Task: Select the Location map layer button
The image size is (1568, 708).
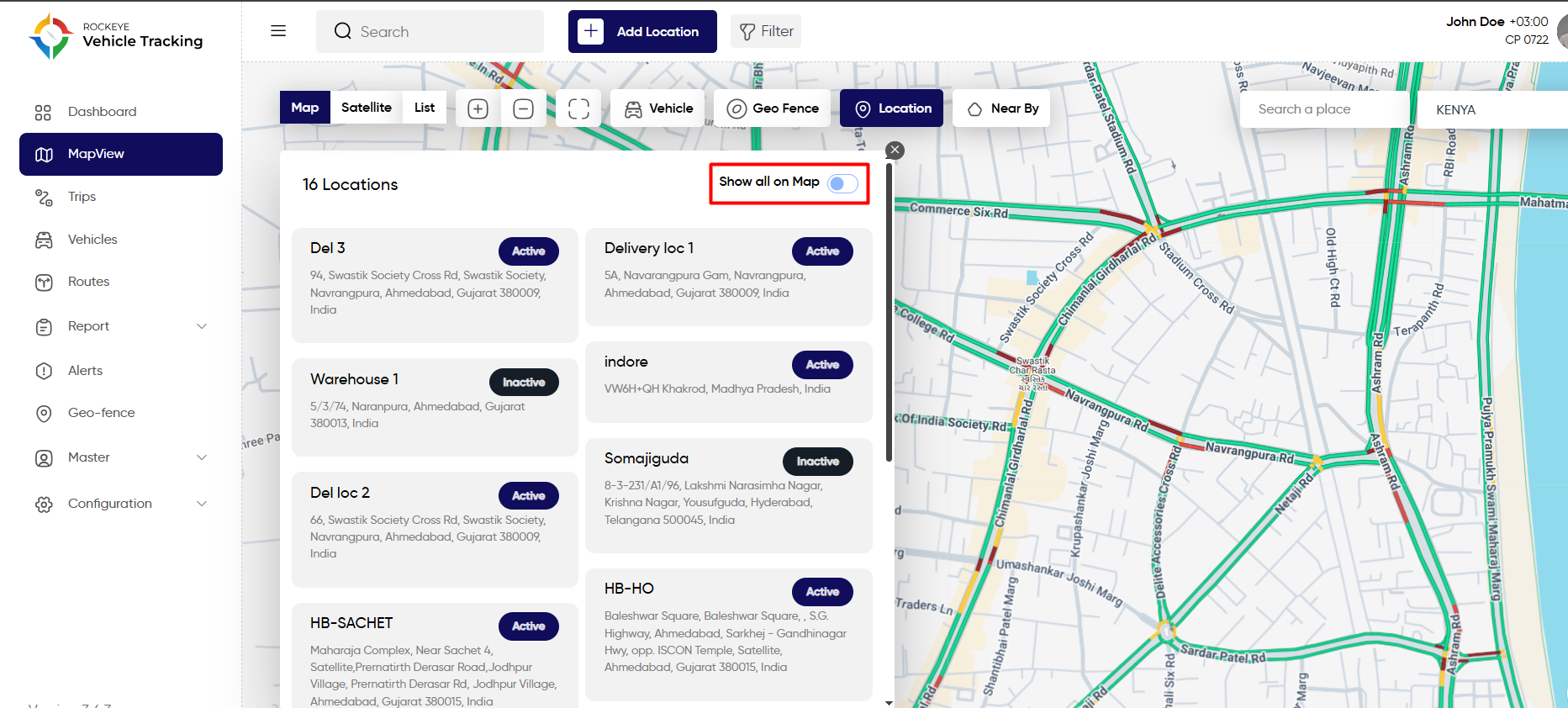Action: coord(891,108)
